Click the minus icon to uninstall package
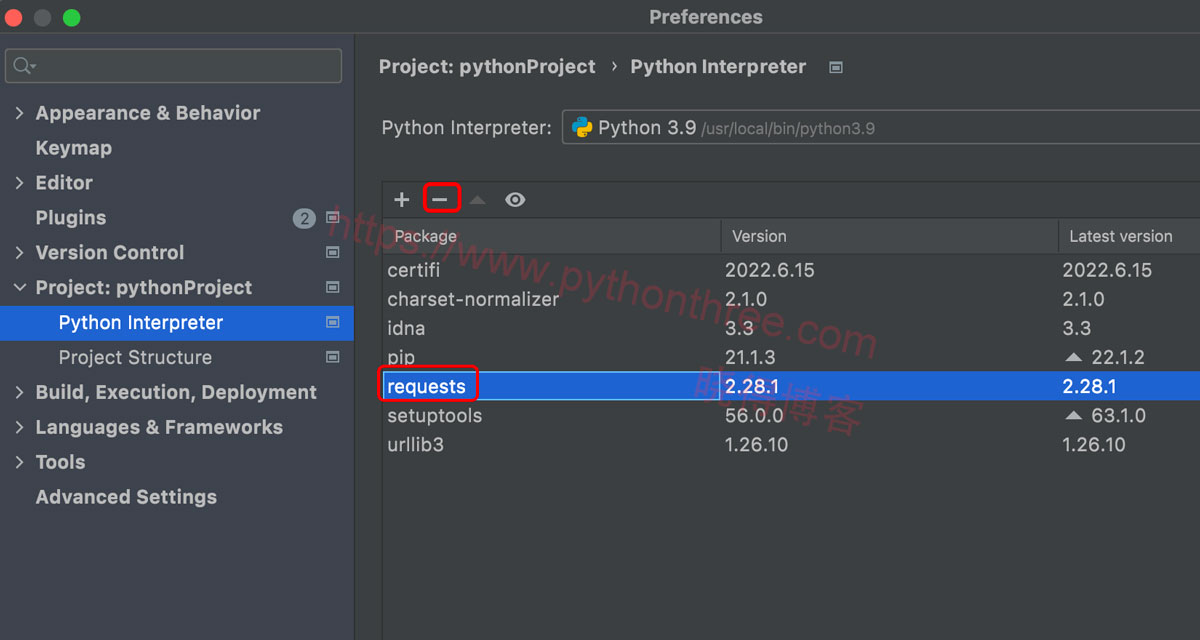This screenshot has height=640, width=1200. point(440,200)
